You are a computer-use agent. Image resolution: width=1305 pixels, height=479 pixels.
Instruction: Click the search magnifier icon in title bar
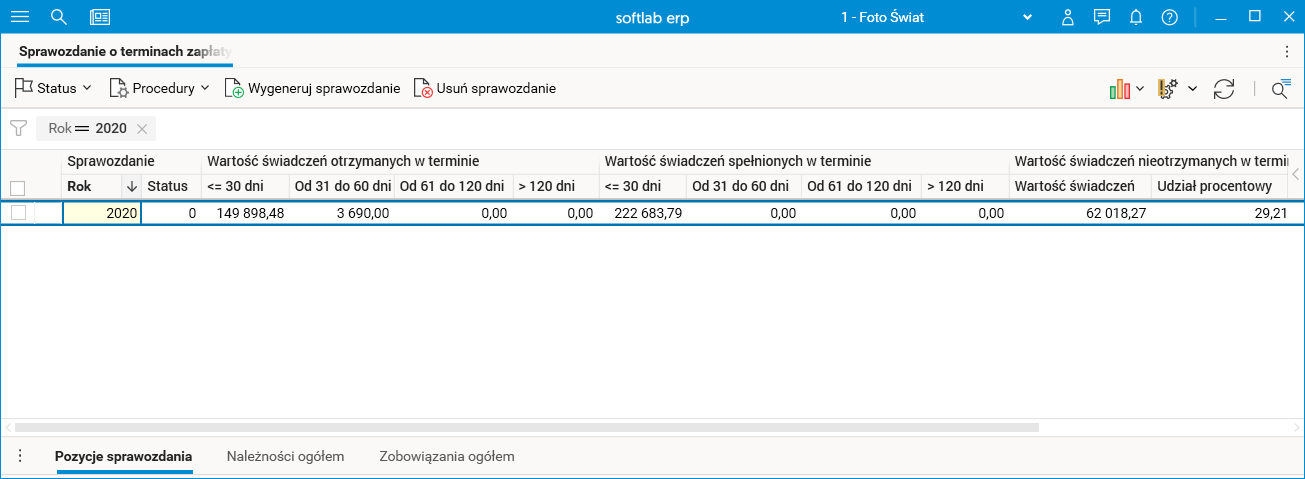click(59, 17)
